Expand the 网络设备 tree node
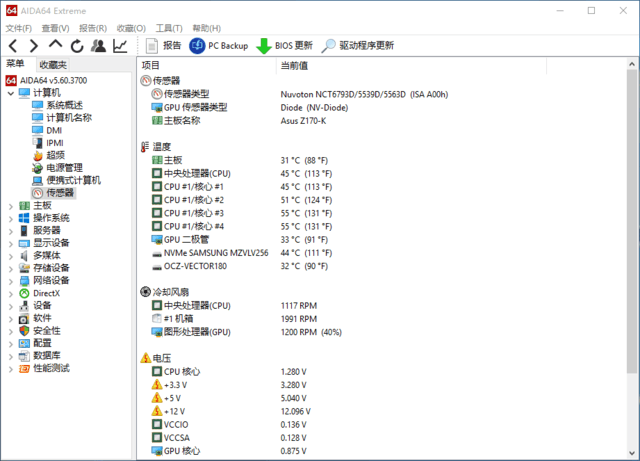 (x=11, y=282)
